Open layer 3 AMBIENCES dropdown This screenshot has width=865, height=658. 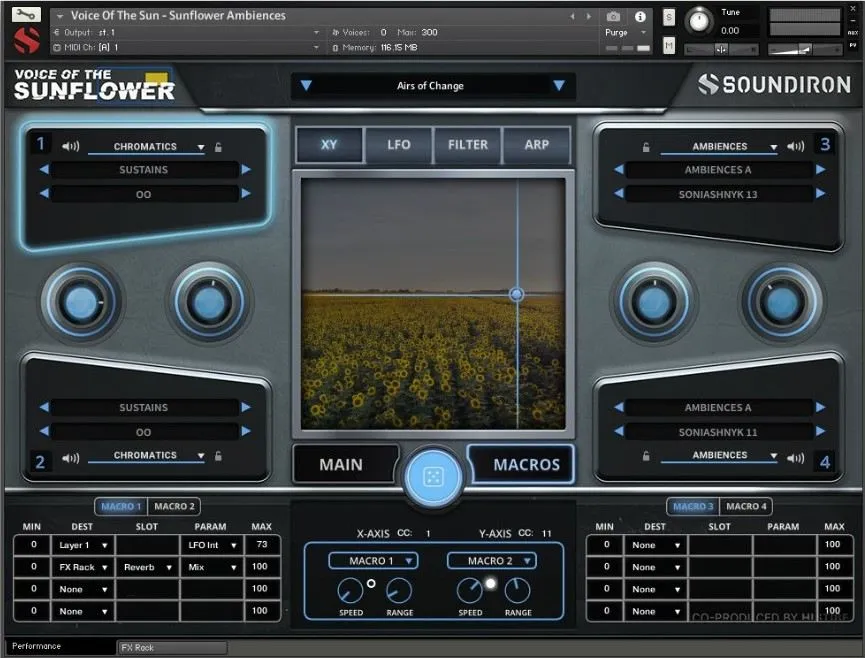coord(719,147)
